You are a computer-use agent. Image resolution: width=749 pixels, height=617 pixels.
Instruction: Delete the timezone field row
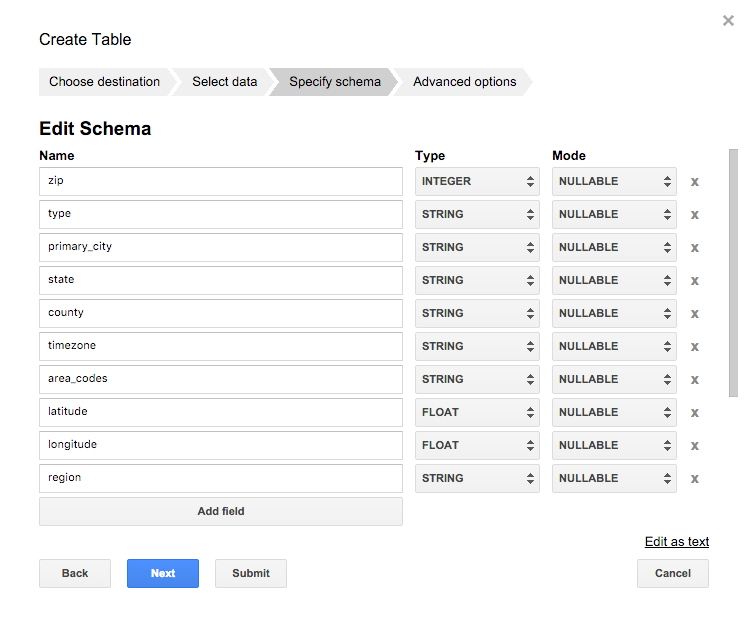click(x=694, y=347)
